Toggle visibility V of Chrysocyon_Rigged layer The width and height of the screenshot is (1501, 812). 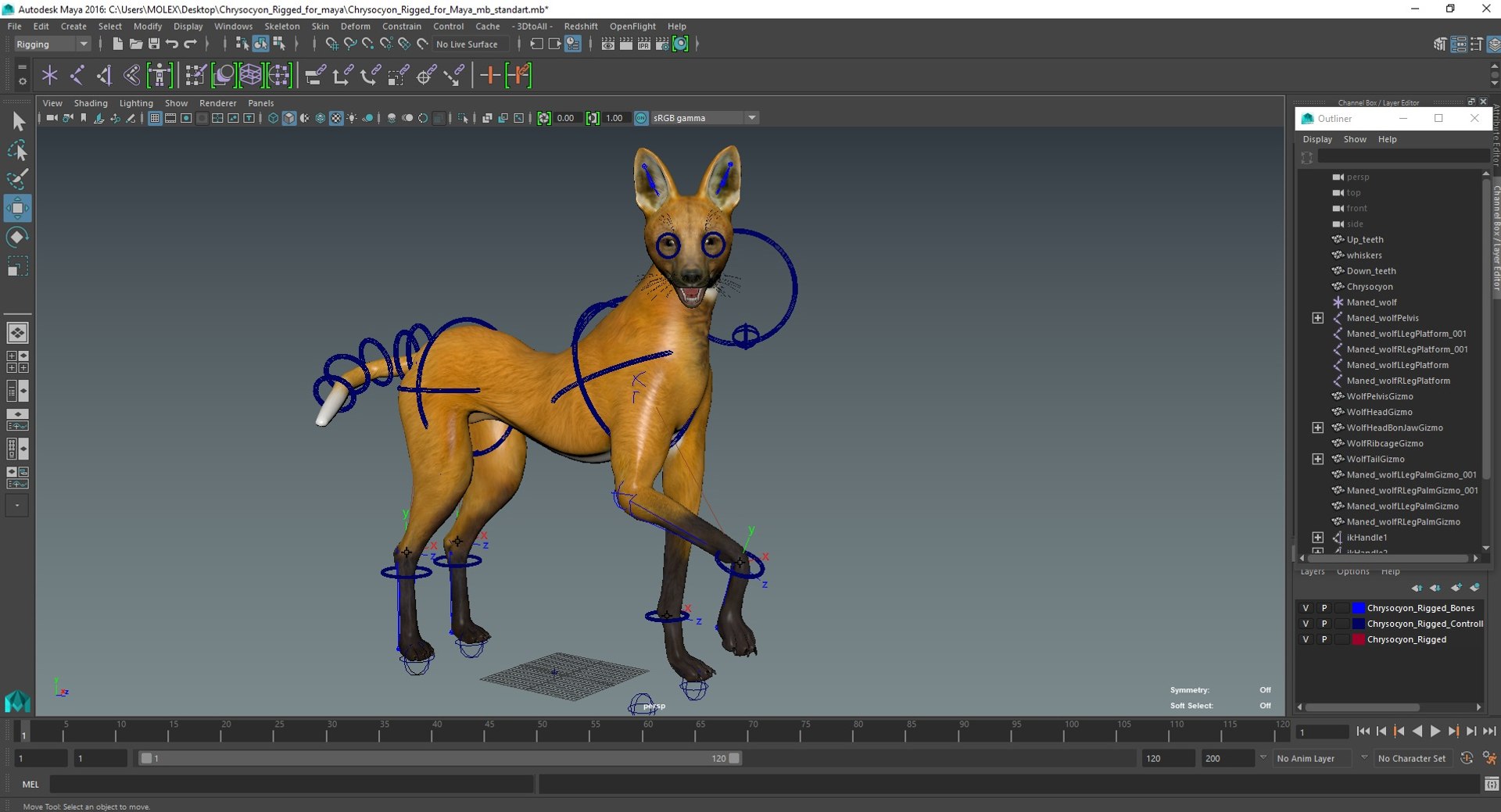pyautogui.click(x=1305, y=639)
